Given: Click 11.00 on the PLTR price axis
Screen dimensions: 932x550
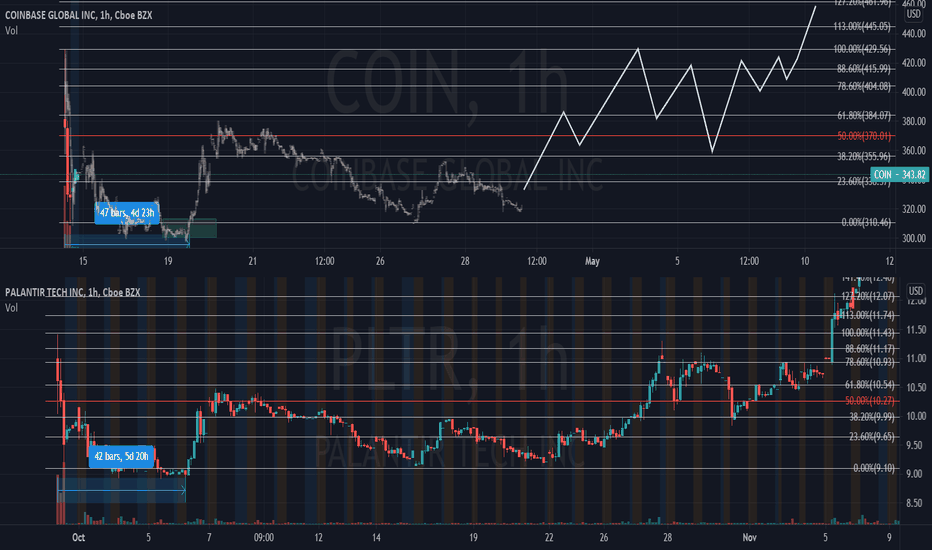Looking at the screenshot, I should 915,359.
